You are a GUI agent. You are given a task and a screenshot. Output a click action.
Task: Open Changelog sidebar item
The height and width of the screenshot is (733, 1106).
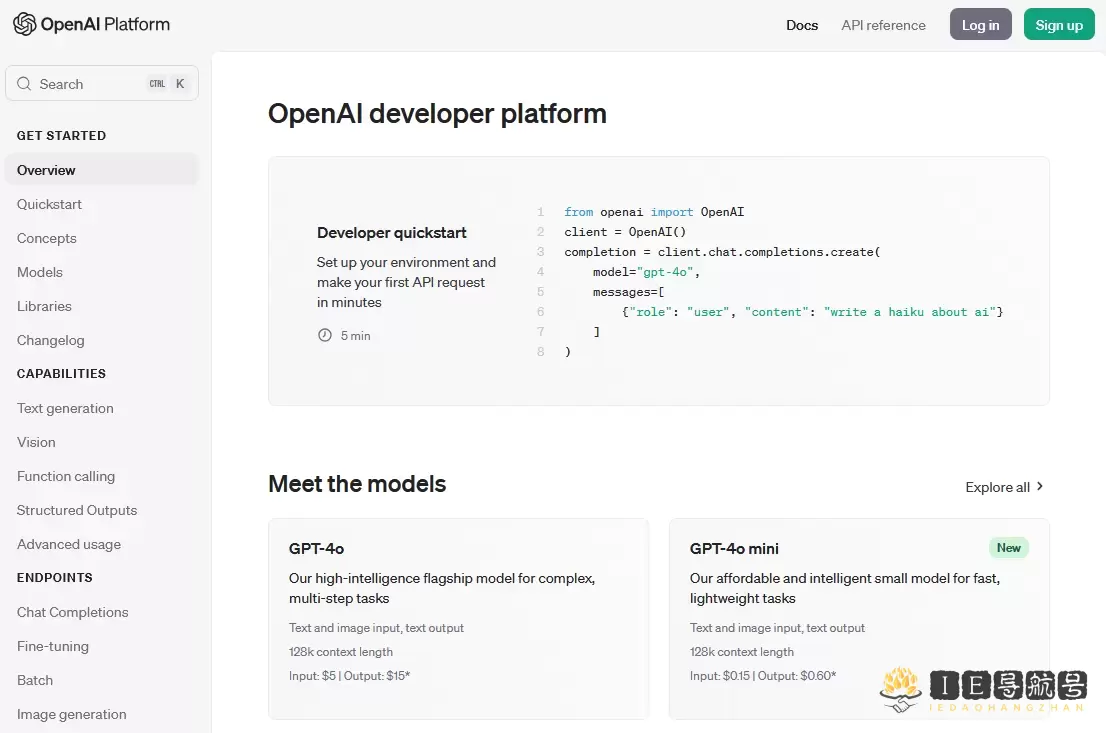tap(51, 340)
